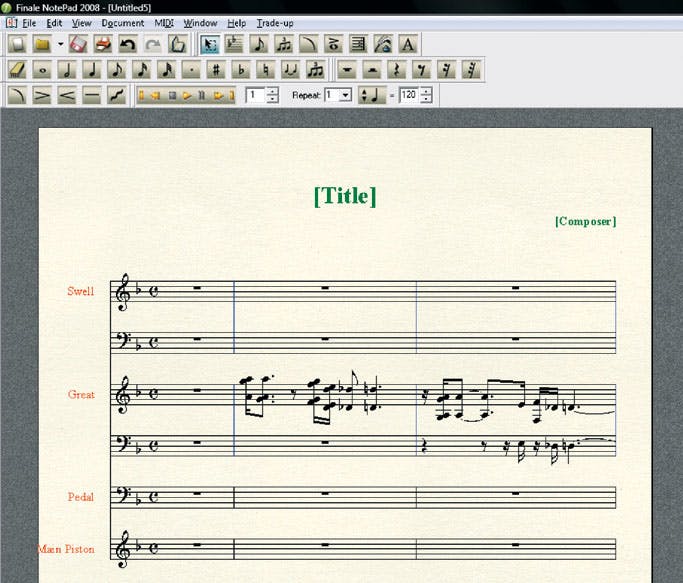Insert a thirty-second rest
Image resolution: width=683 pixels, height=583 pixels.
click(471, 70)
